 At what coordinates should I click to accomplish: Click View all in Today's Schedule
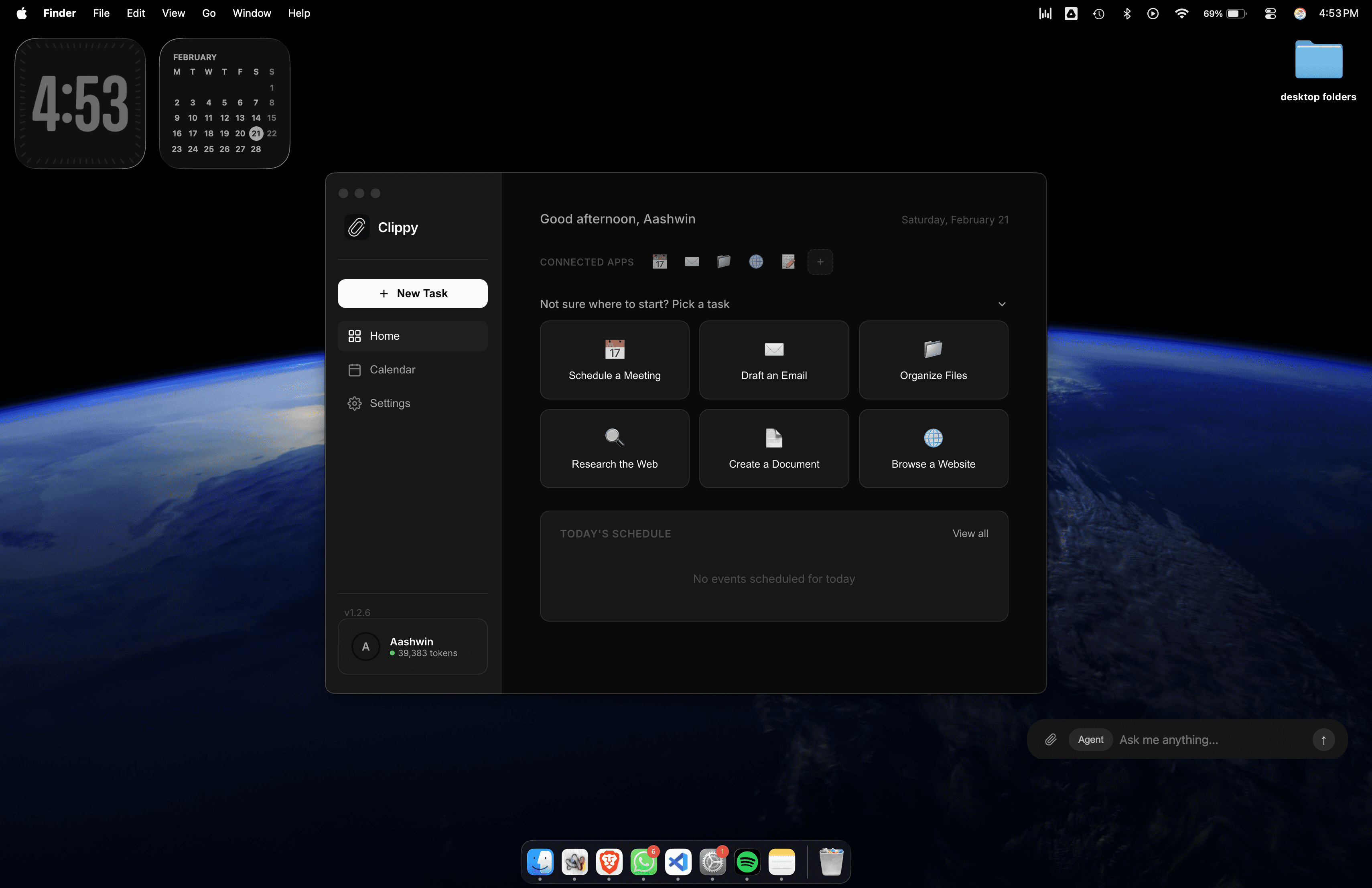point(970,533)
